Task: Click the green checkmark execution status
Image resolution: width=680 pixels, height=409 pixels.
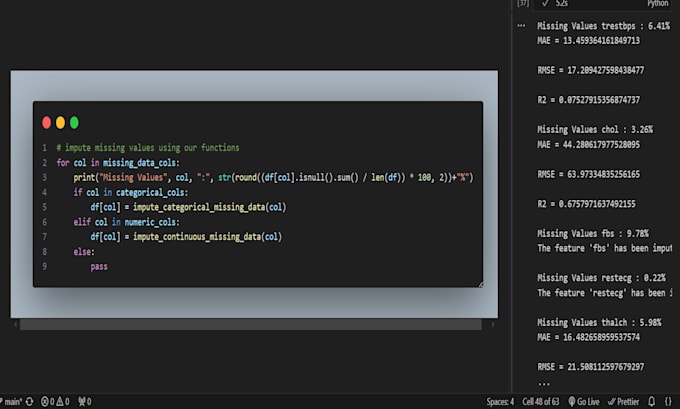Action: pyautogui.click(x=545, y=3)
